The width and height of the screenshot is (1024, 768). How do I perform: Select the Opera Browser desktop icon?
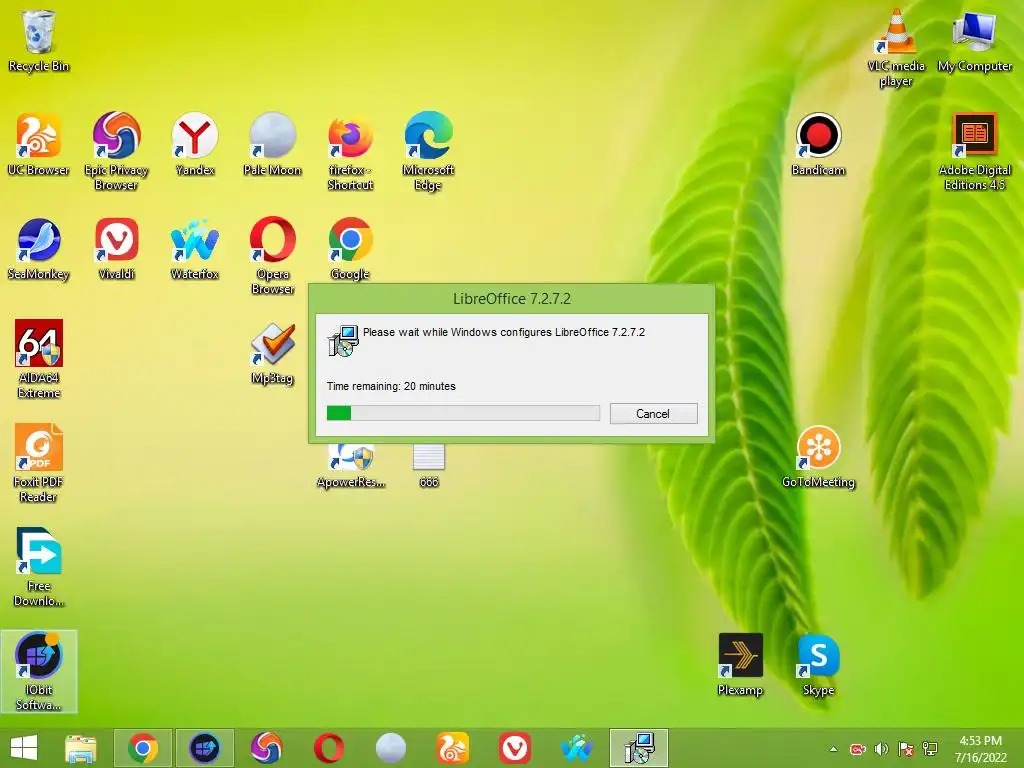pos(272,255)
